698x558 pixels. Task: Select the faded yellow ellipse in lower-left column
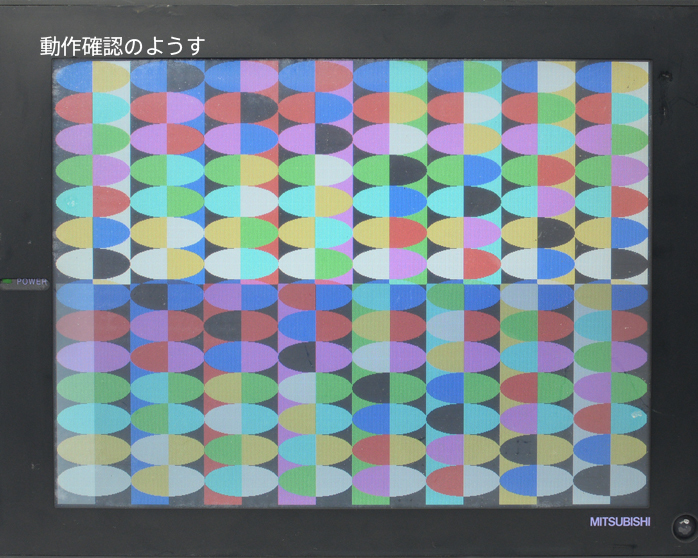pos(93,450)
